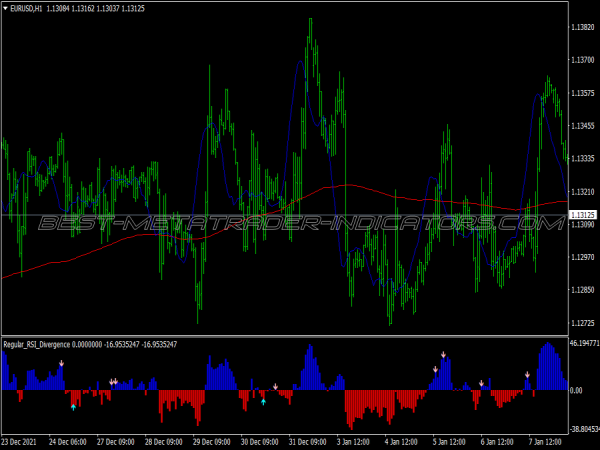The width and height of the screenshot is (600, 450).
Task: Select the current price label 1.13125
Action: (x=583, y=215)
